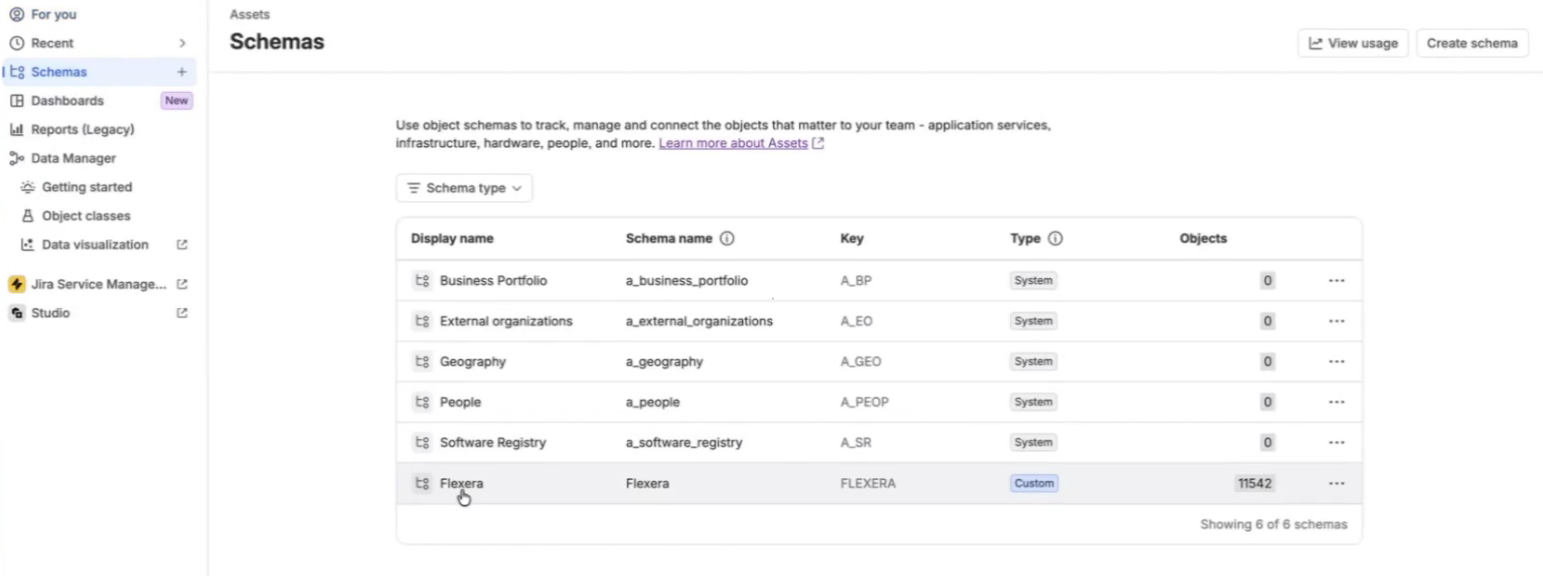1543x576 pixels.
Task: Click Showing 6 of 6 schemas text
Action: pos(1274,524)
